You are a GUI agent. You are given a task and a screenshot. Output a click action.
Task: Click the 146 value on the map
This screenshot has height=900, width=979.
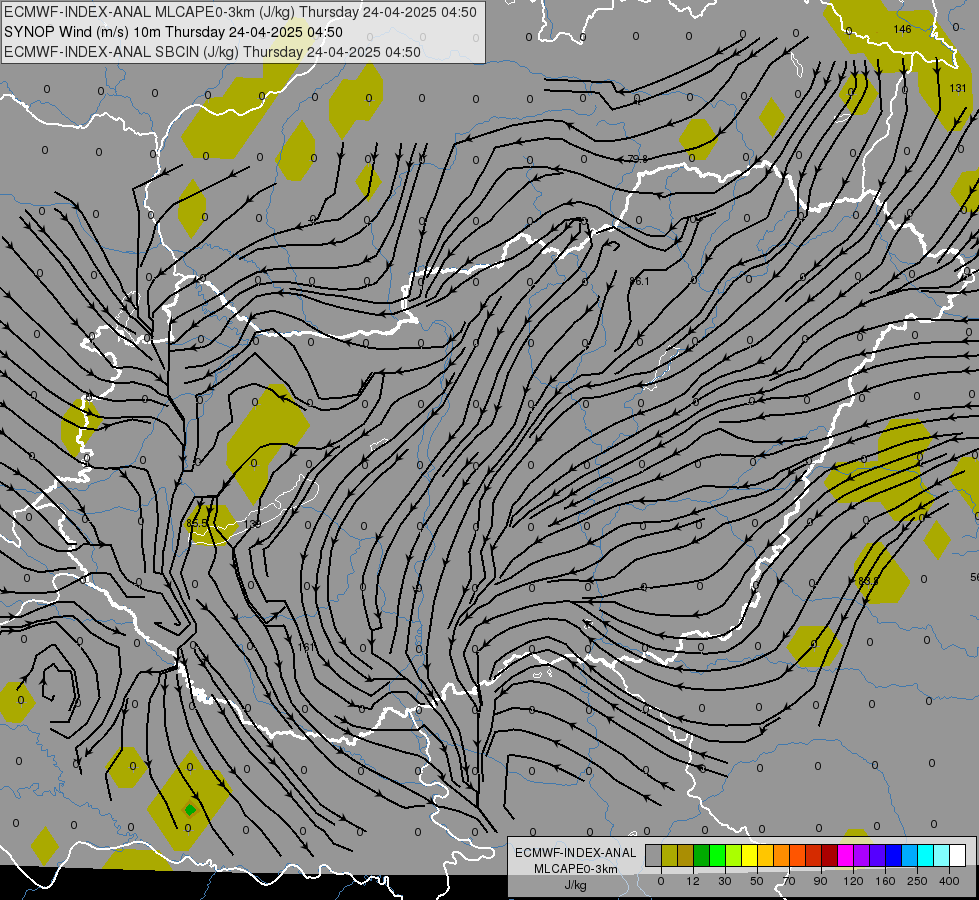(x=902, y=29)
